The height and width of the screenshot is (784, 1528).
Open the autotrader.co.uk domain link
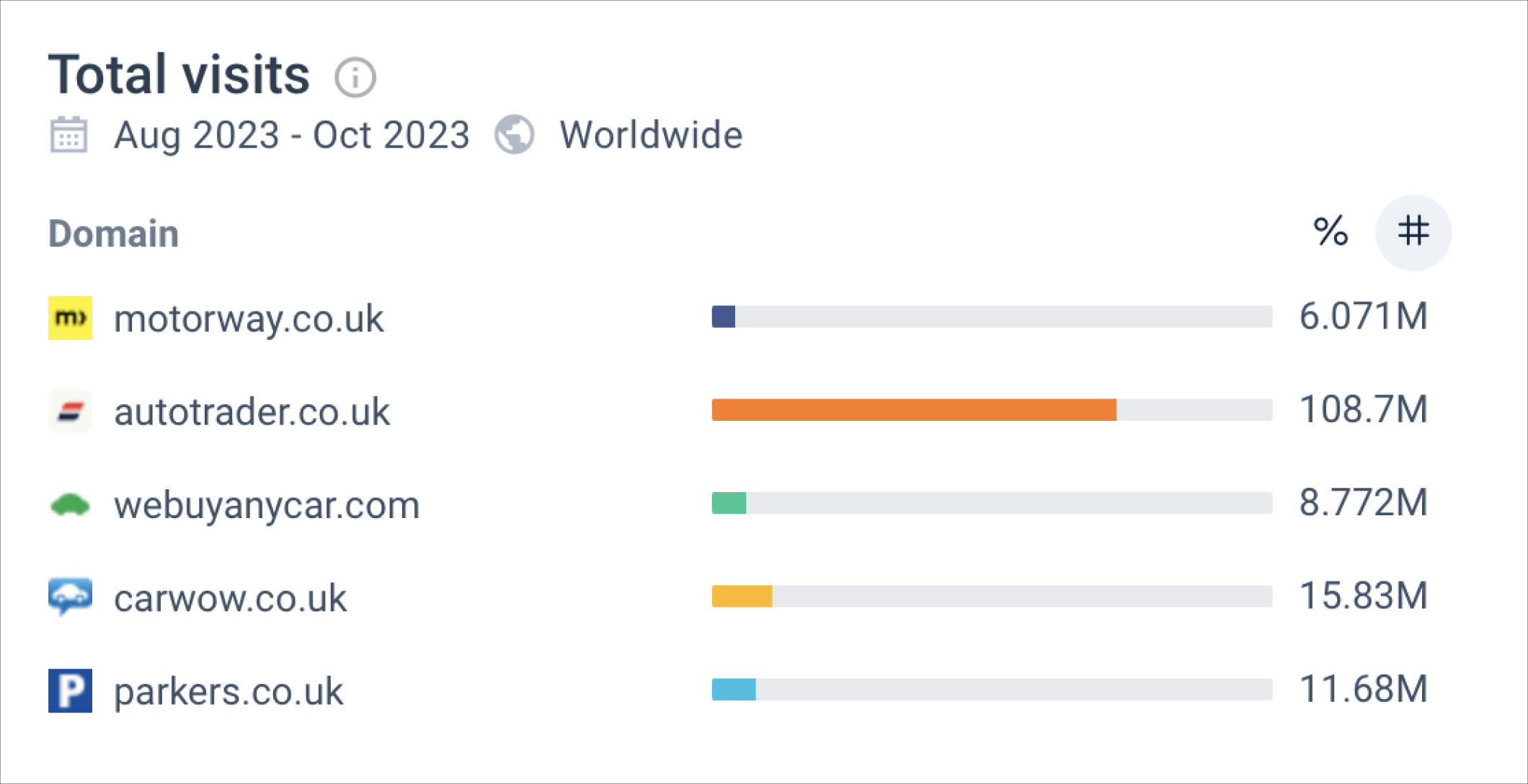coord(252,411)
